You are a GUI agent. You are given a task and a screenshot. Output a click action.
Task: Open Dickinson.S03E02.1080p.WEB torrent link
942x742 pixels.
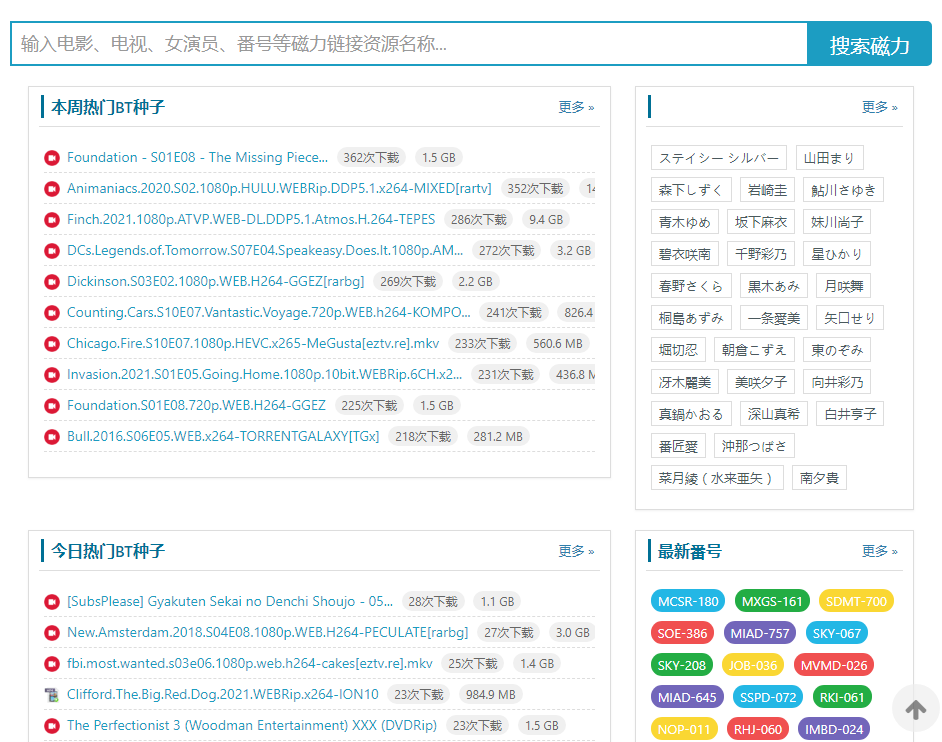coord(216,281)
